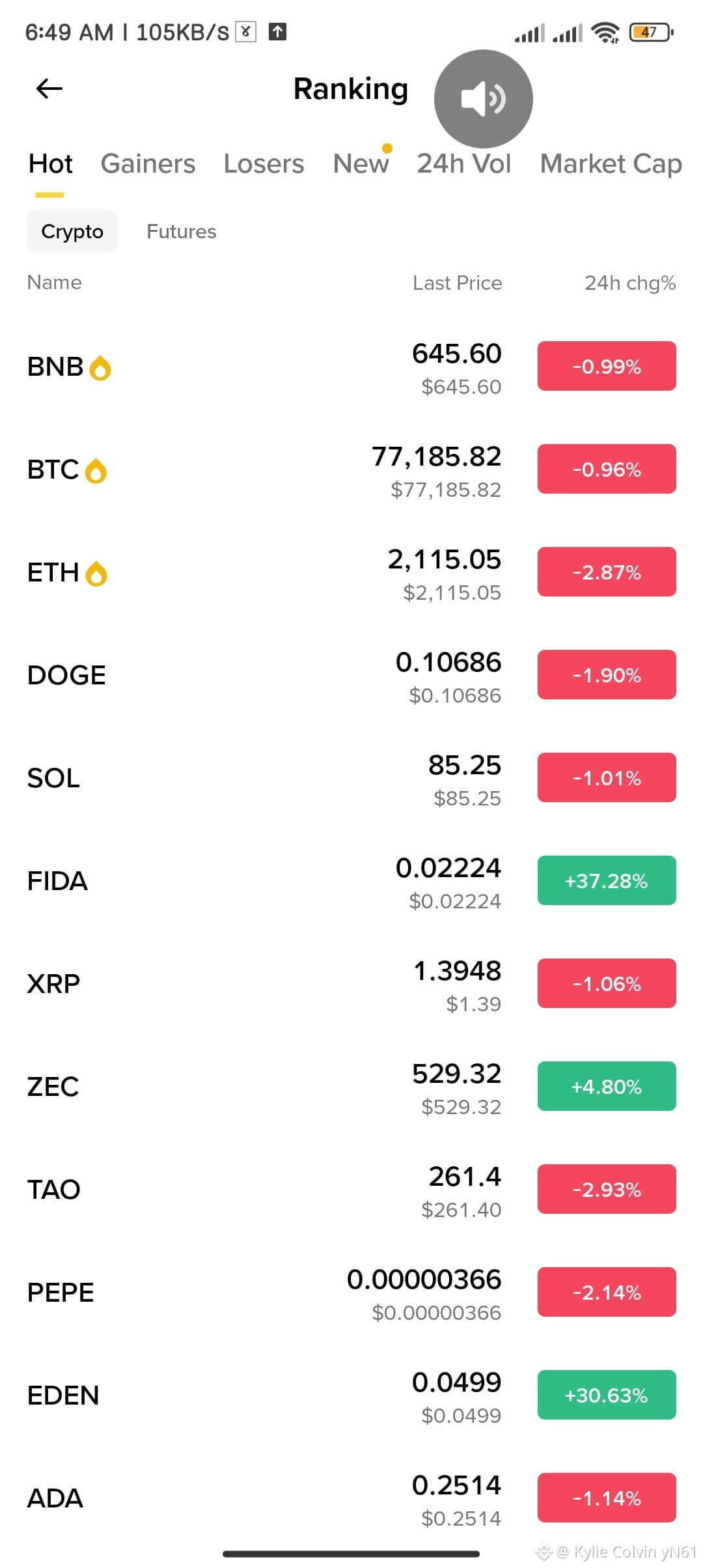Click FIDA +37.28% change badge
Screen dimensions: 703x1568
pyautogui.click(x=607, y=880)
